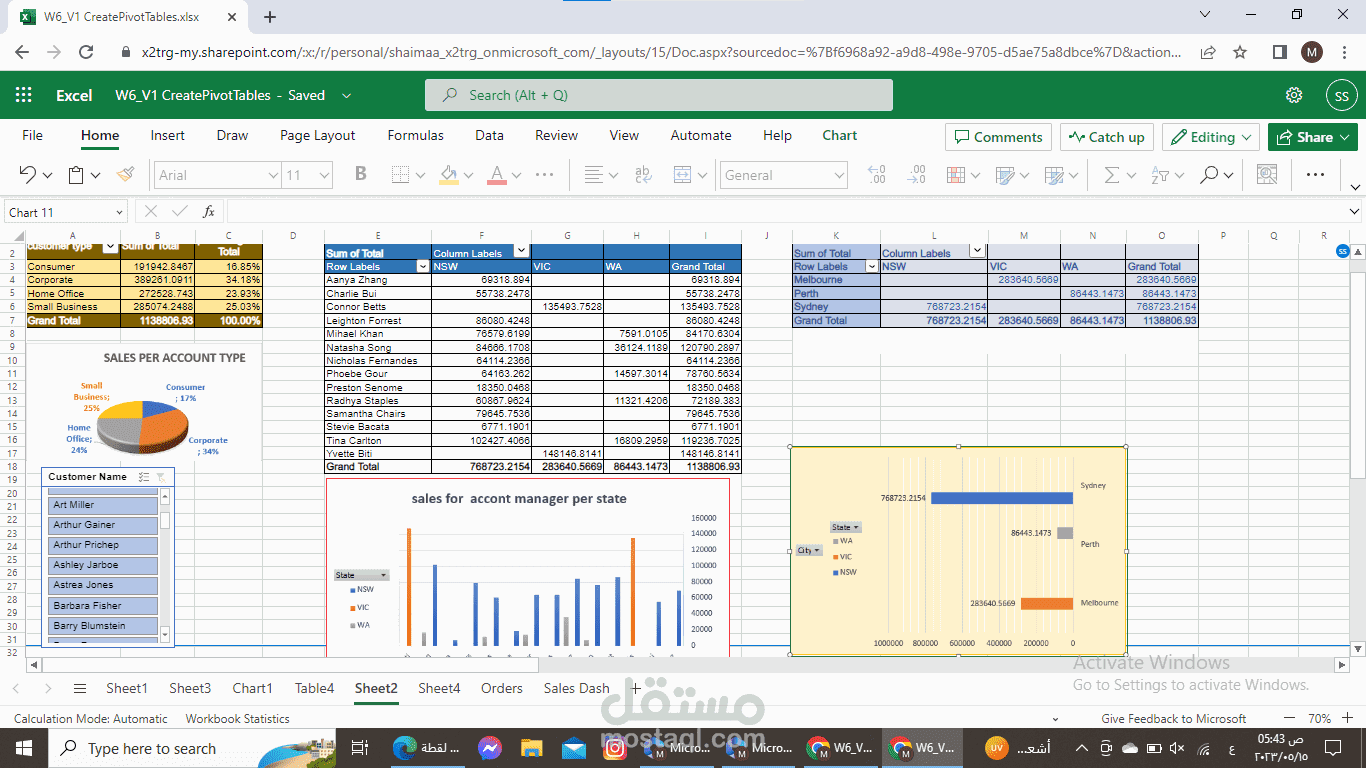Screen dimensions: 1366x768
Task: Click the Font Color icon
Action: tap(494, 174)
